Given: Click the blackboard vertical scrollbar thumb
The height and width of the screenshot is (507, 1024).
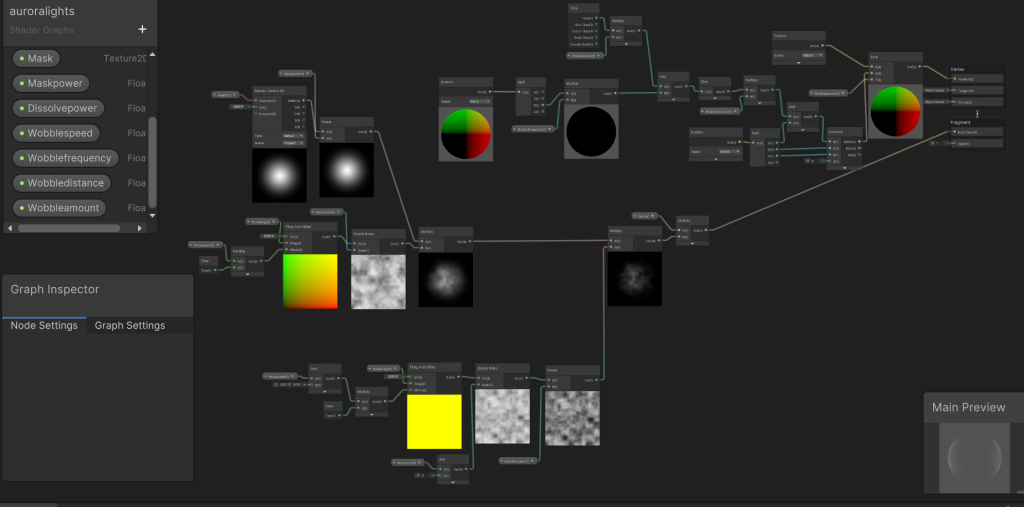Looking at the screenshot, I should pyautogui.click(x=153, y=161).
